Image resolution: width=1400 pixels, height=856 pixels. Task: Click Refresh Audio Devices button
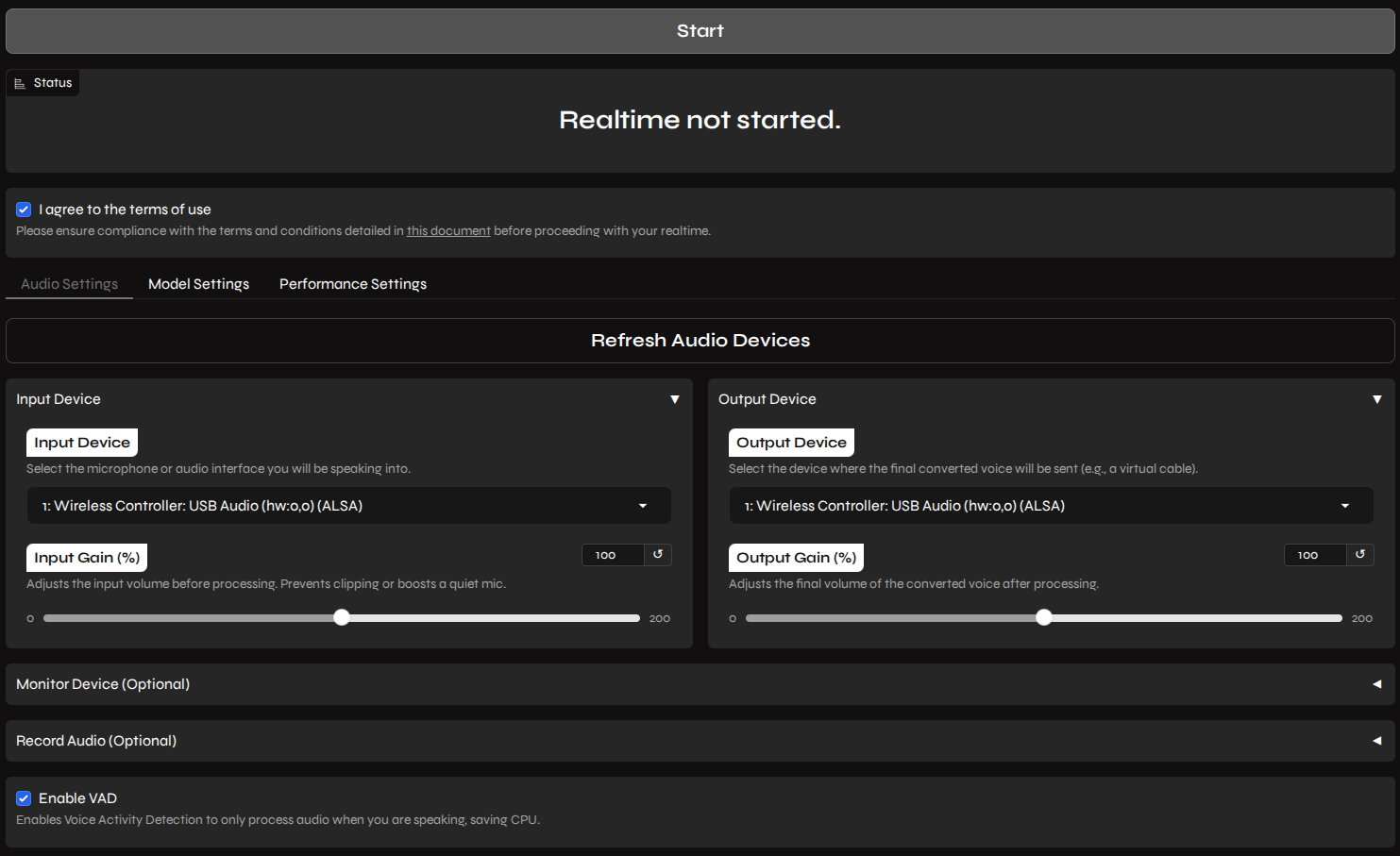(x=700, y=341)
